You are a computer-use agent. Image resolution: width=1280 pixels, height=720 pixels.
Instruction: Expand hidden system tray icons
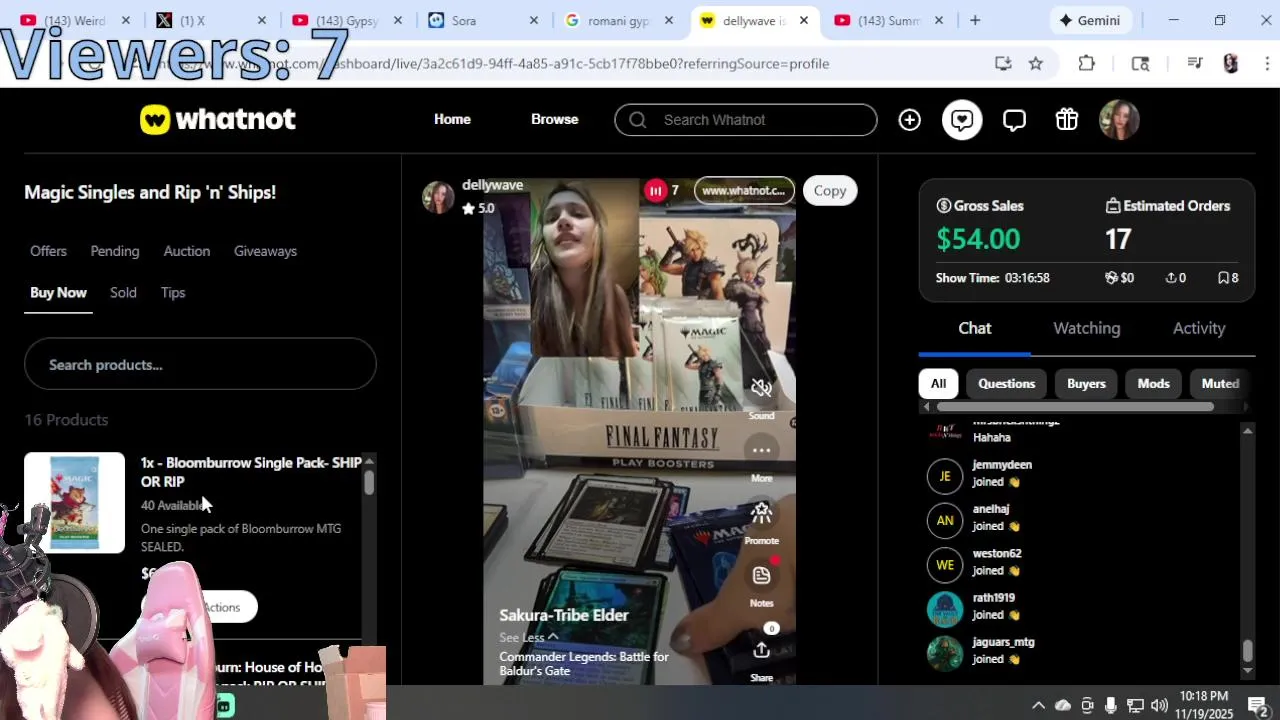point(1038,705)
